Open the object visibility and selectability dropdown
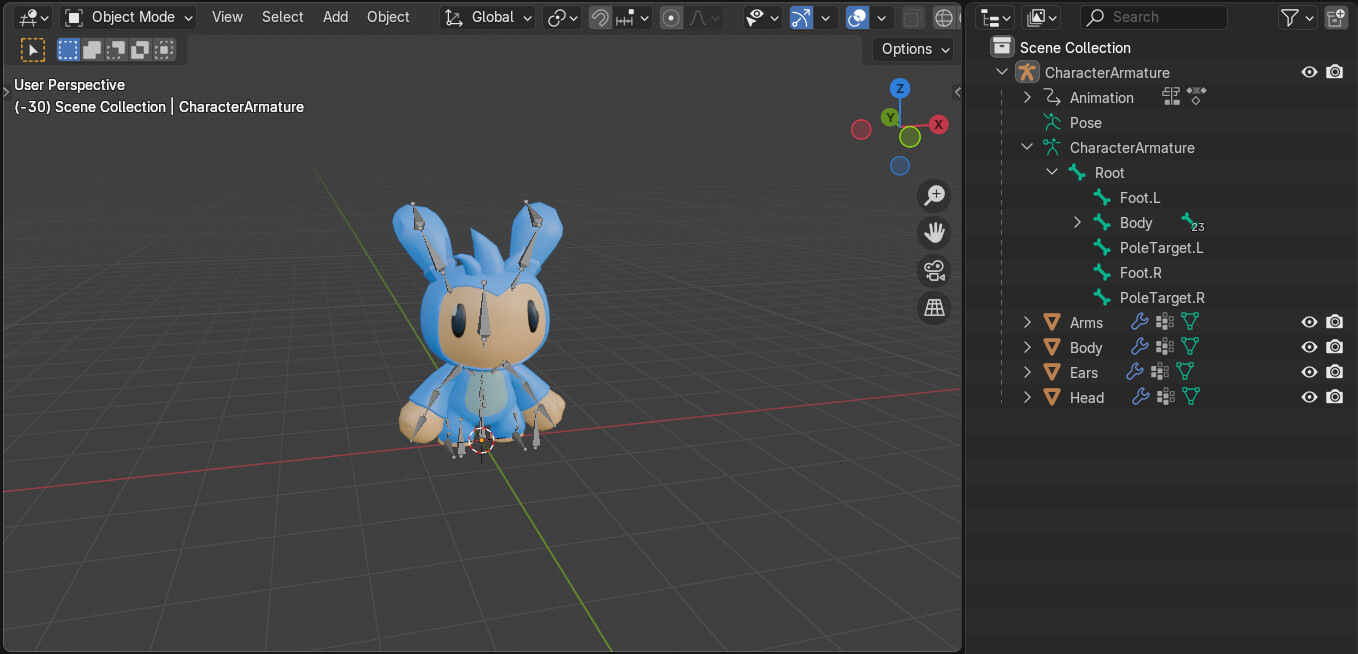The image size is (1358, 654). [x=762, y=17]
